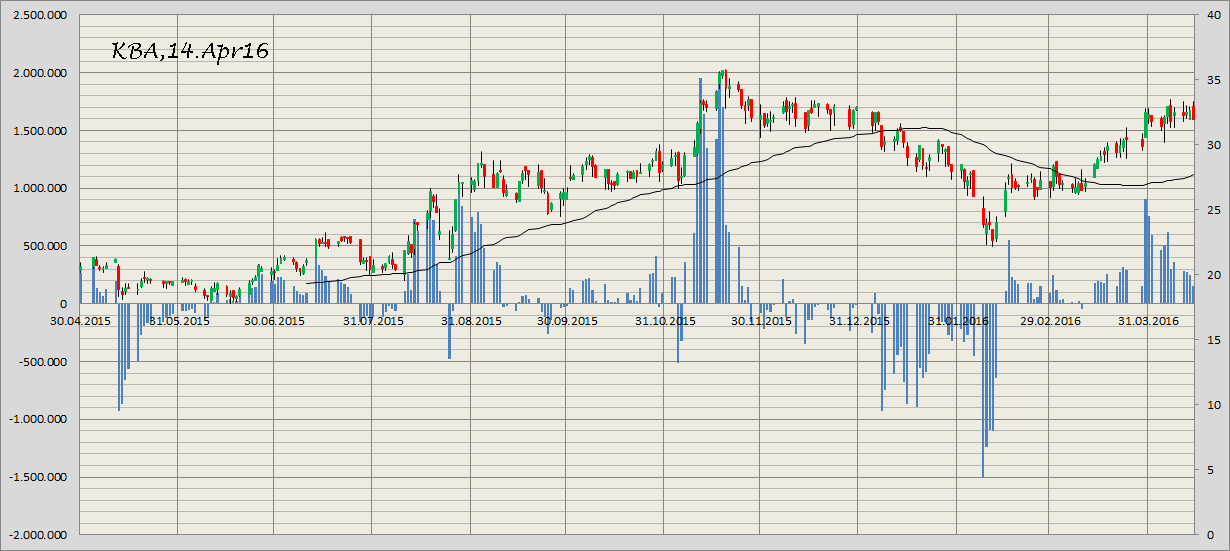Viewport: 1230px width, 551px height.
Task: Select the 31.07.2015 date axis label
Action: [373, 321]
